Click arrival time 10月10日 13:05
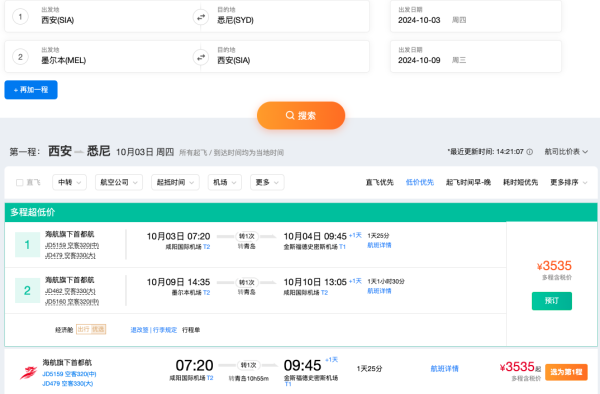Screen dimensions: 600x394 click(315, 282)
